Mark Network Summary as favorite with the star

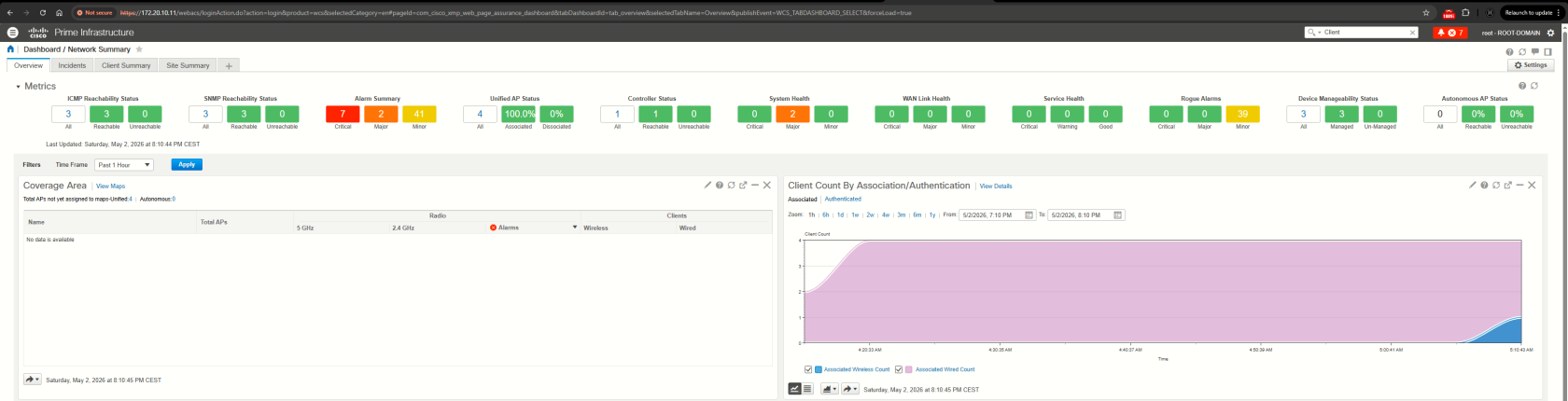pyautogui.click(x=140, y=48)
